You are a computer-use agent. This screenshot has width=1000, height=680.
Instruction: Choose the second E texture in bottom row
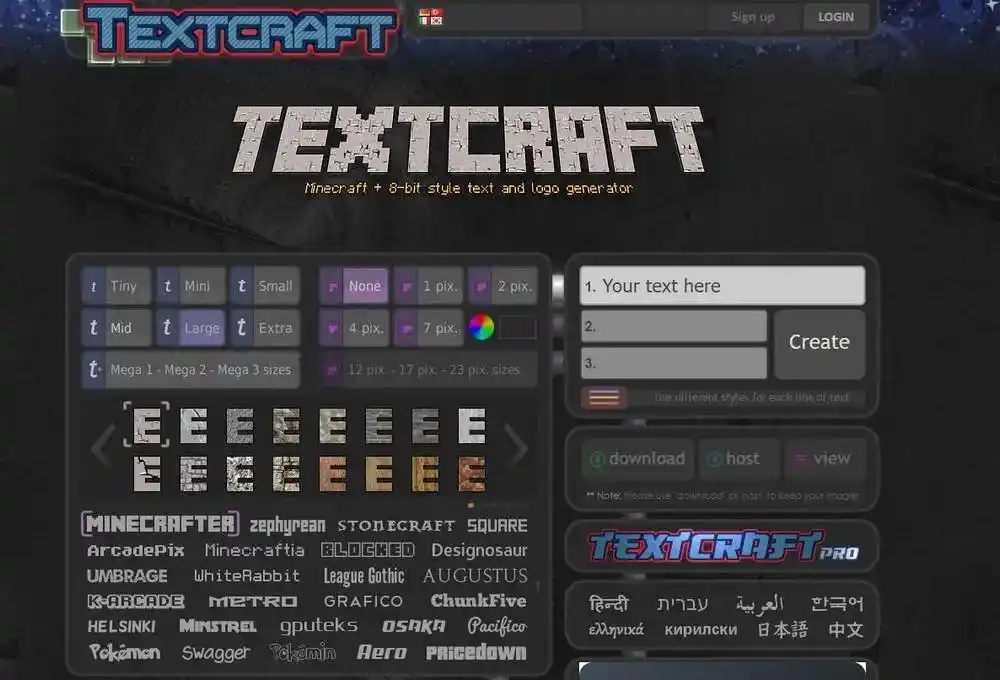point(193,474)
